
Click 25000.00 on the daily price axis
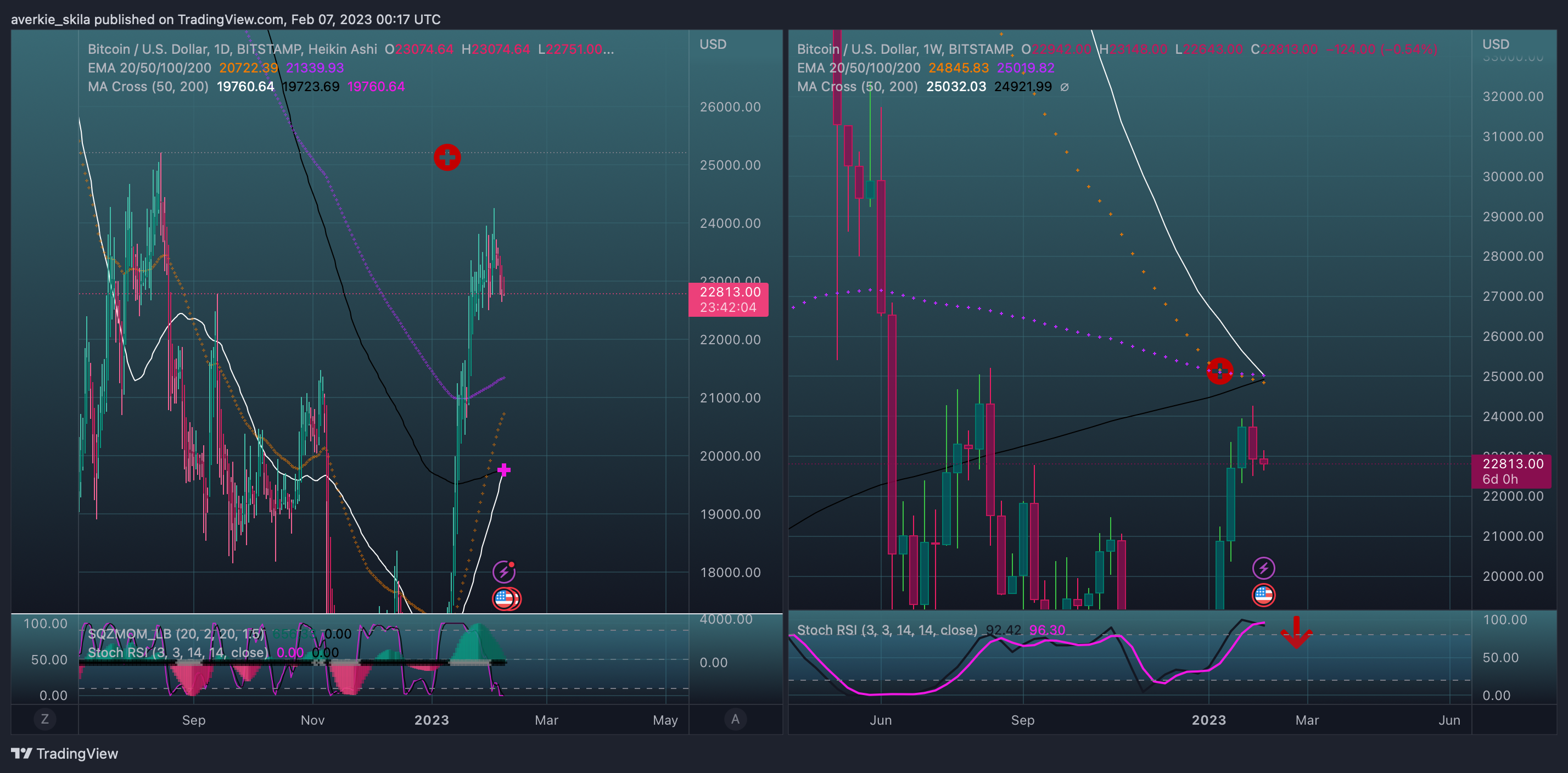730,166
